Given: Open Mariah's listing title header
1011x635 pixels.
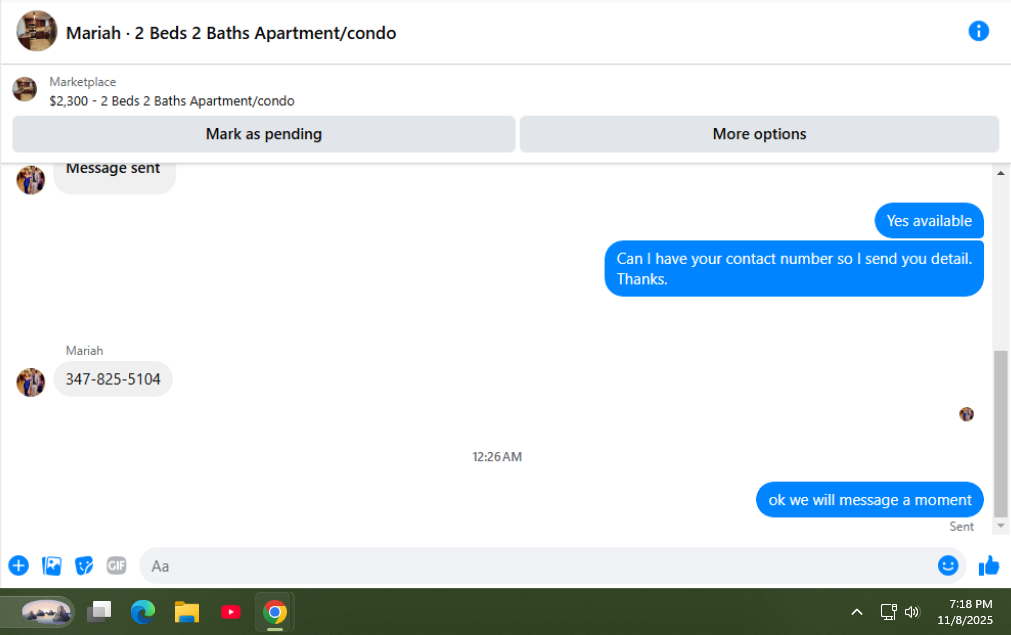Looking at the screenshot, I should coord(231,33).
